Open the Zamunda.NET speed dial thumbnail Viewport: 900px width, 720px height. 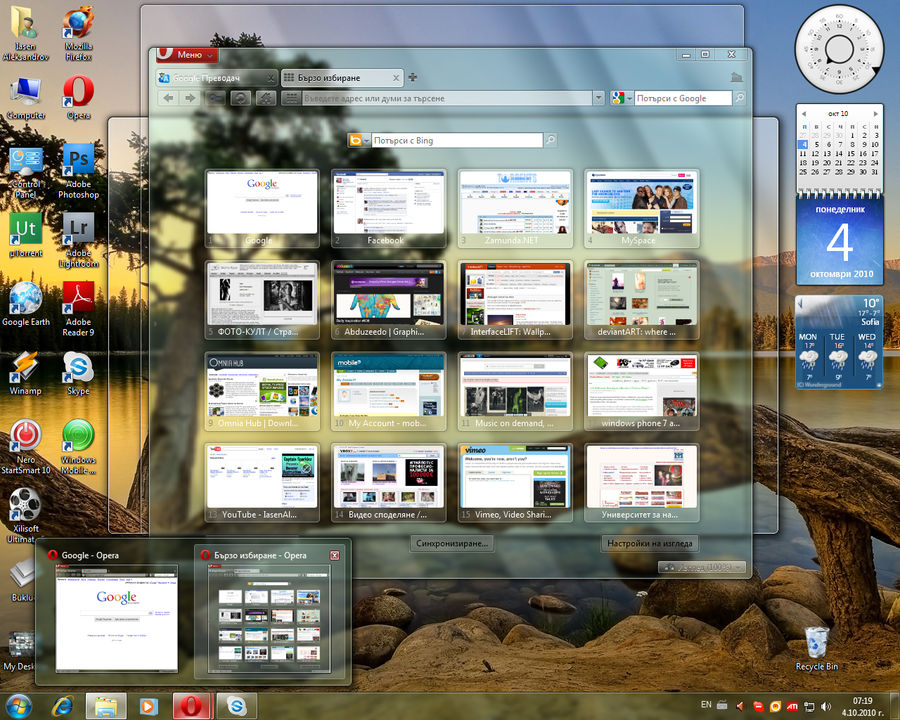pyautogui.click(x=515, y=208)
